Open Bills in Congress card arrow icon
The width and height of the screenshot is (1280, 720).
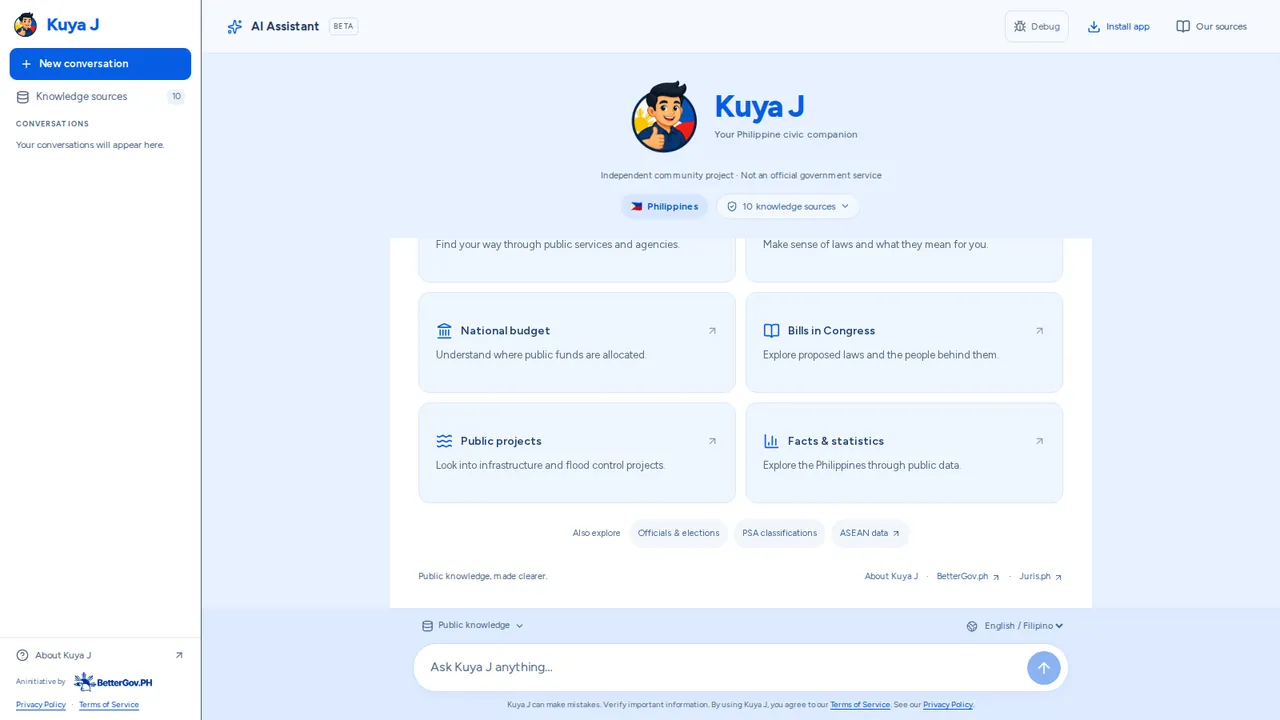(1039, 331)
